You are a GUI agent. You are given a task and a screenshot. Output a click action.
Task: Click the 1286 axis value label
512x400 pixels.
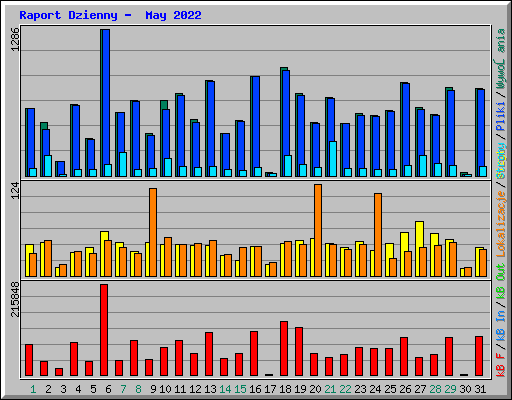15,39
